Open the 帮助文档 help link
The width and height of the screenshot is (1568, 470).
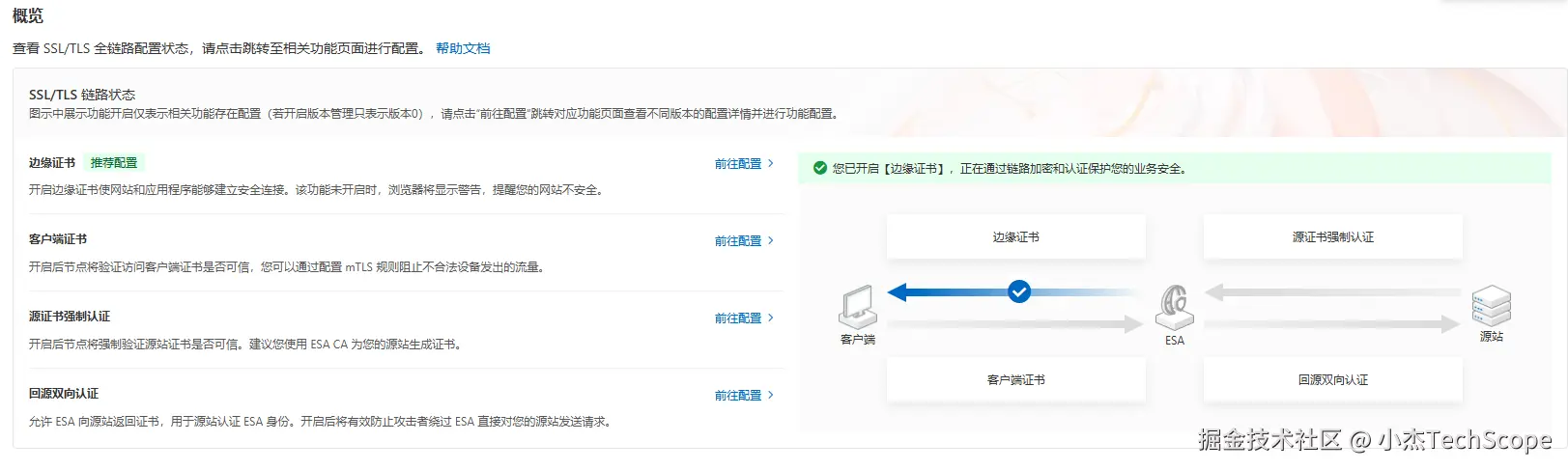[x=463, y=48]
